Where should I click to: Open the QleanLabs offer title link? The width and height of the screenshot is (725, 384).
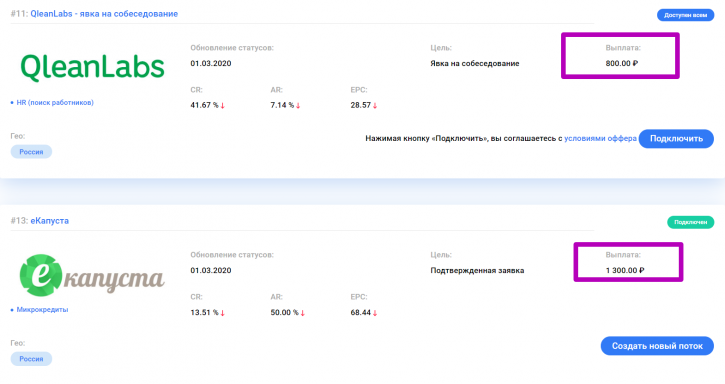pos(104,14)
